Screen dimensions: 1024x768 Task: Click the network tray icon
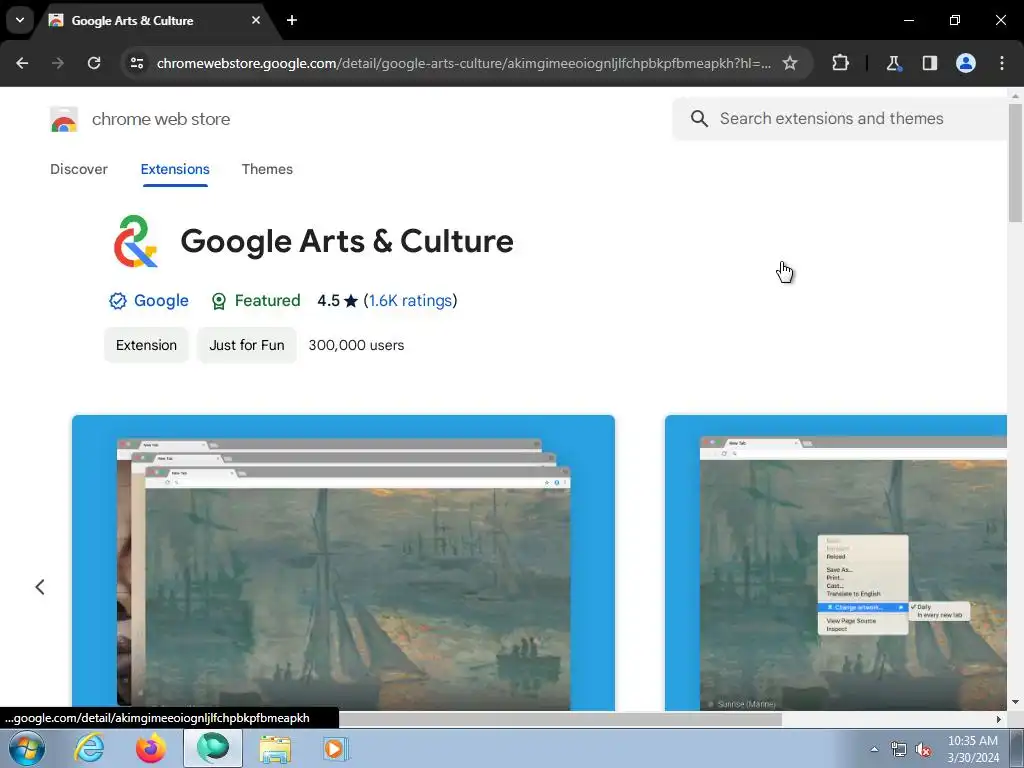pos(899,750)
